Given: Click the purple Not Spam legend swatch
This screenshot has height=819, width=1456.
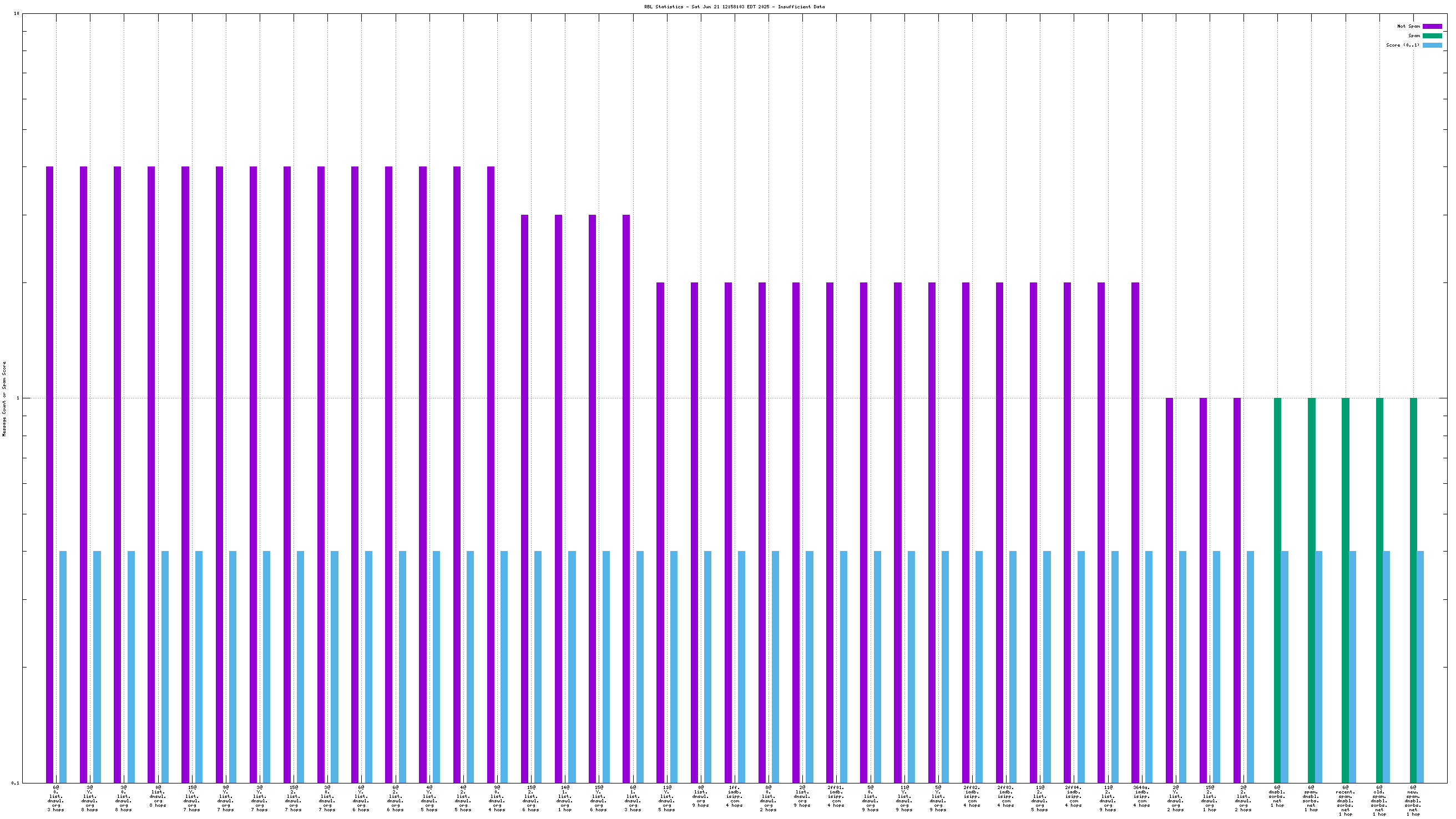Looking at the screenshot, I should tap(1432, 27).
